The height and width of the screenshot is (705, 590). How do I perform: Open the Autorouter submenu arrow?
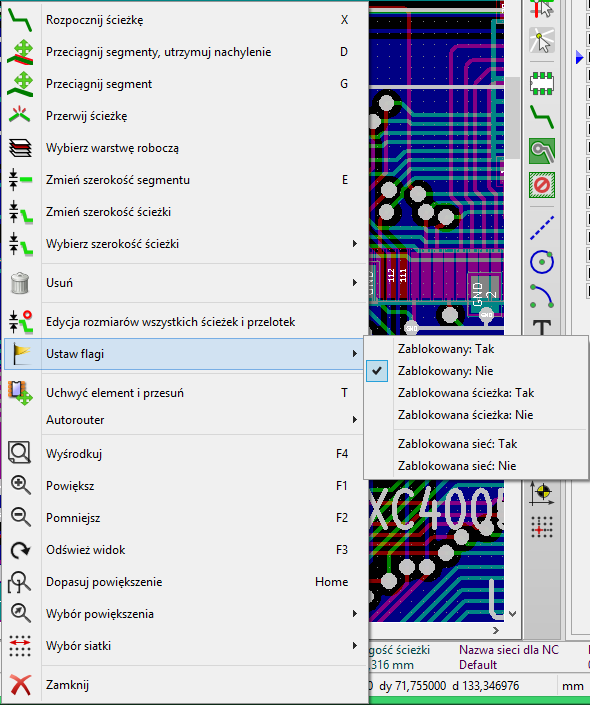click(x=355, y=419)
